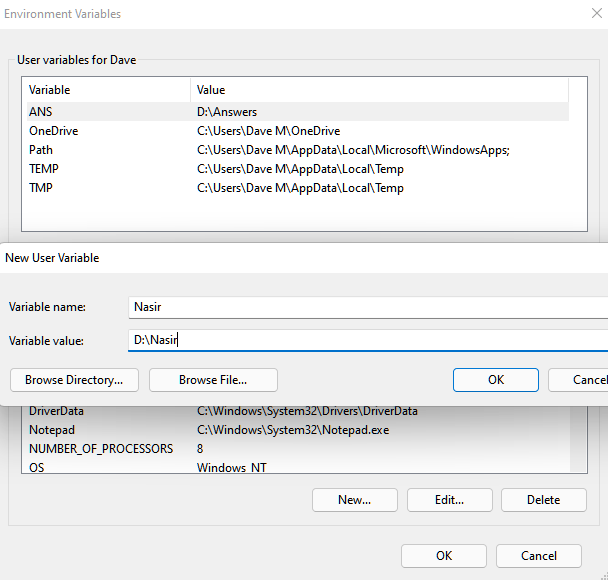Click the Variable value input field

(x=368, y=340)
